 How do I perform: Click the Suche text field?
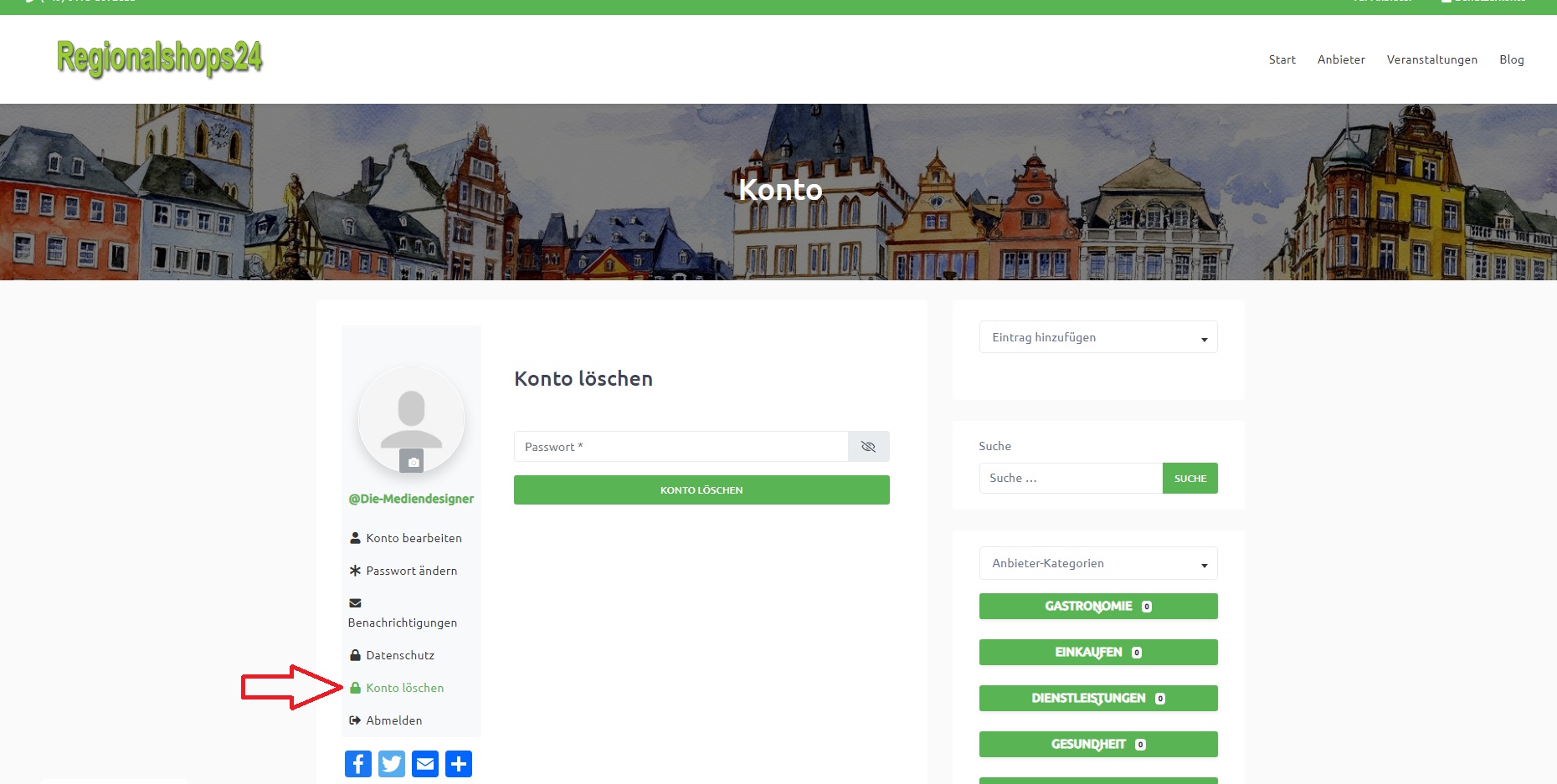coord(1071,478)
